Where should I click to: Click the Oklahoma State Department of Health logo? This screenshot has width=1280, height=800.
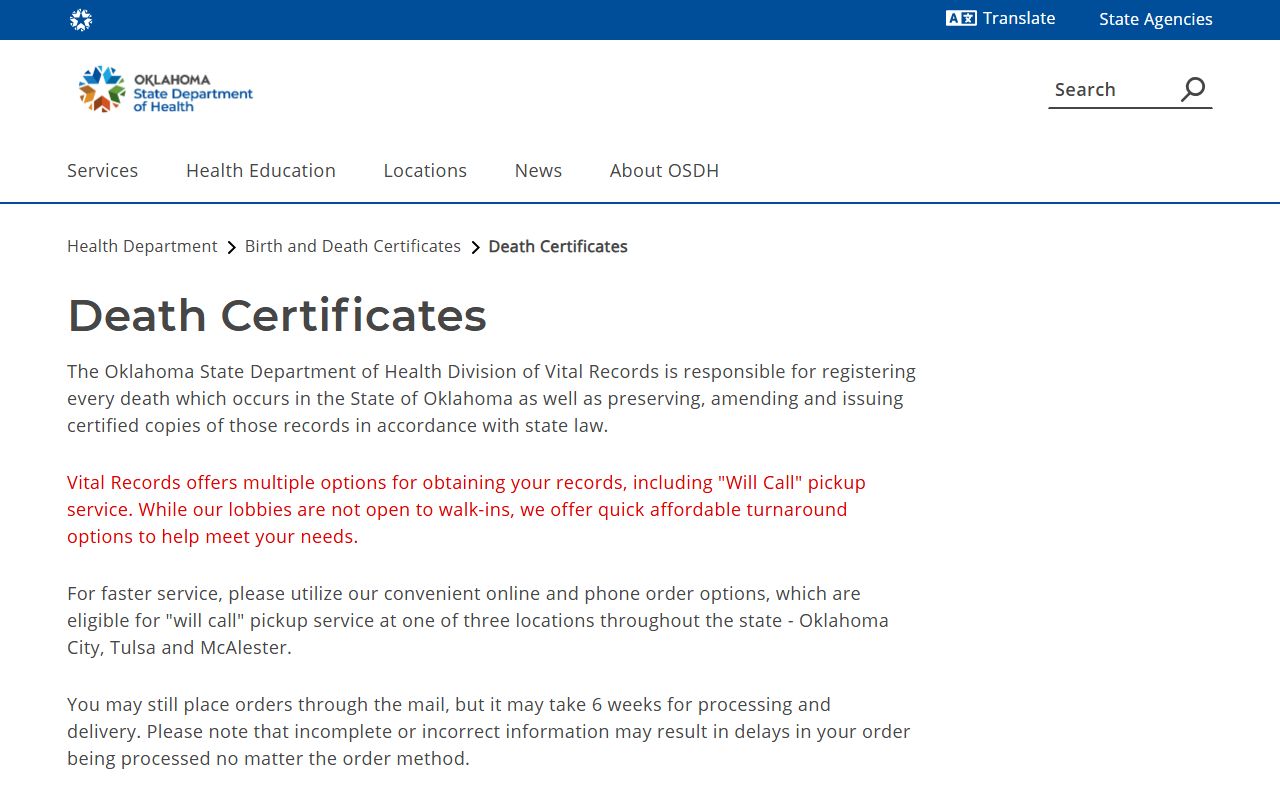(166, 90)
